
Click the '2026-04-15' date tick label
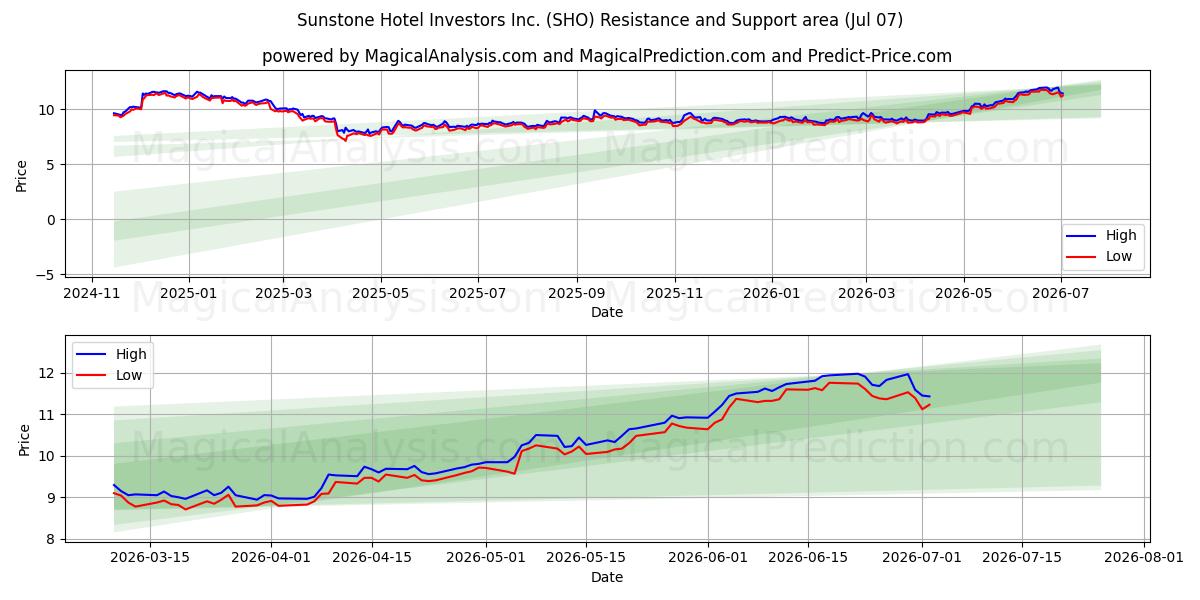click(372, 558)
